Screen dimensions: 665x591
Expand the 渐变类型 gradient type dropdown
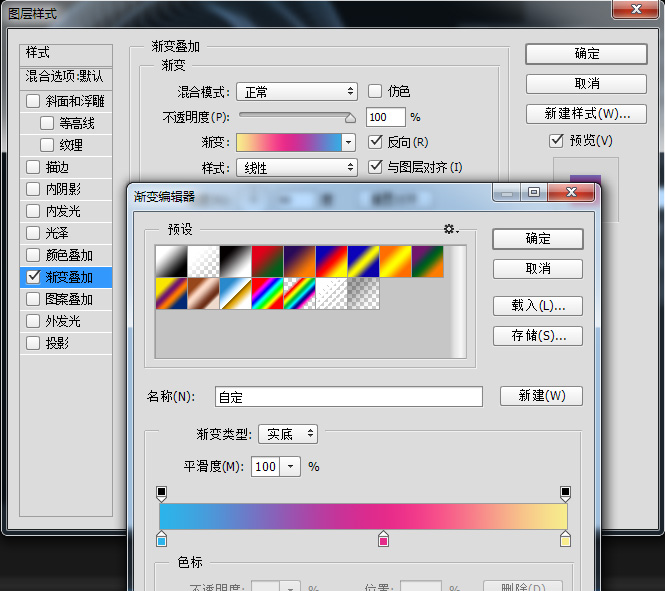(x=288, y=434)
